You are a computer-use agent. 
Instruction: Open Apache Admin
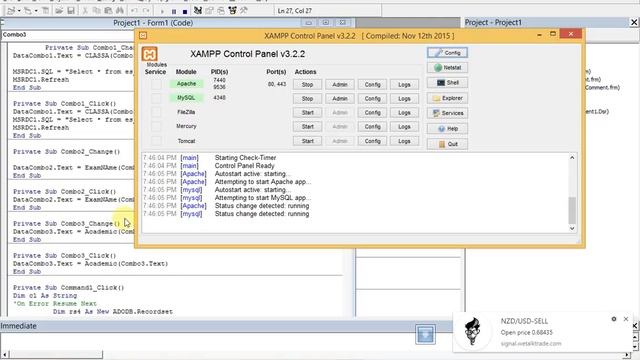[x=340, y=84]
